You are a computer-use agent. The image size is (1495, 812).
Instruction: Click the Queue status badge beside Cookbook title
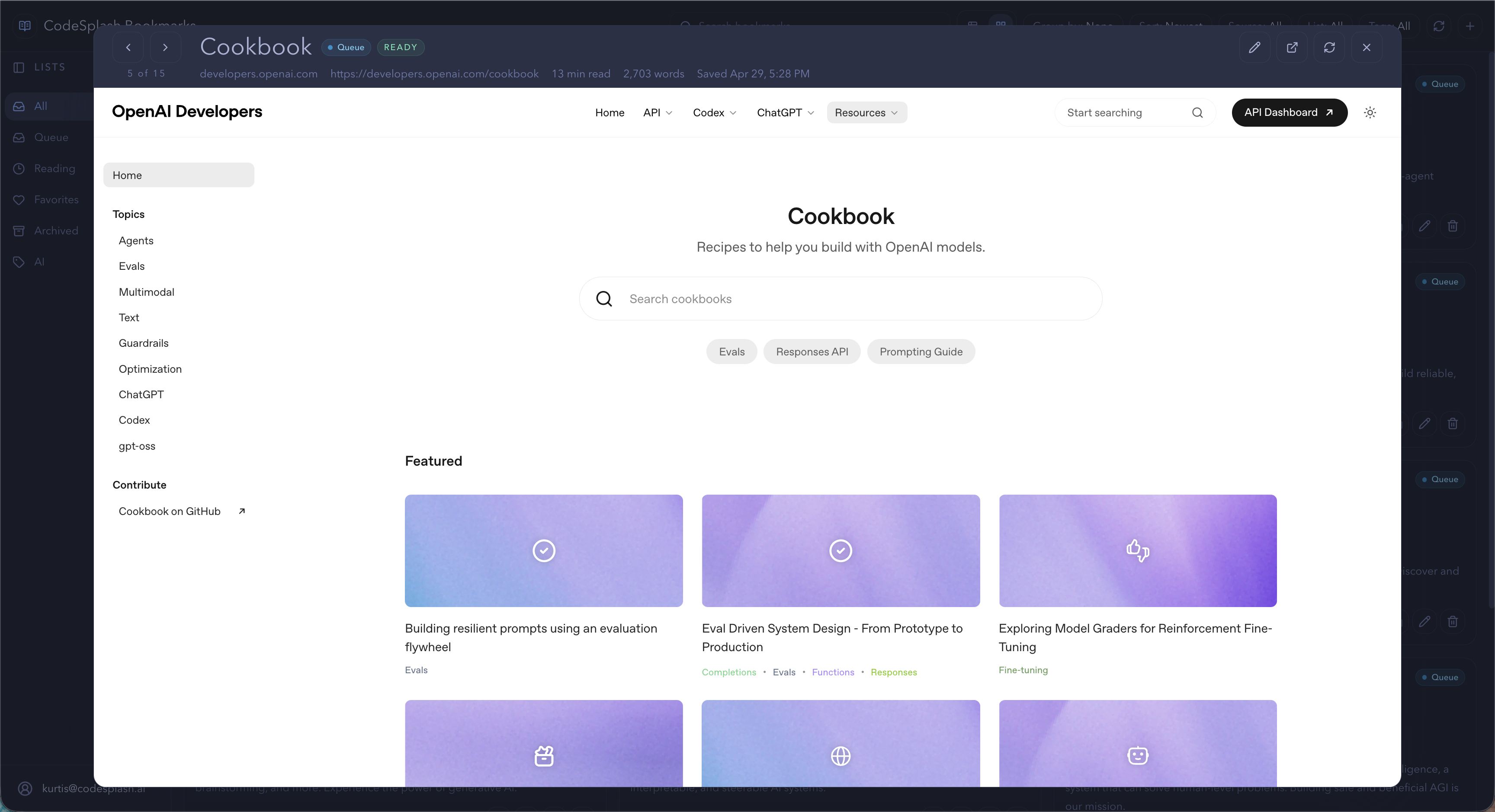(x=346, y=48)
